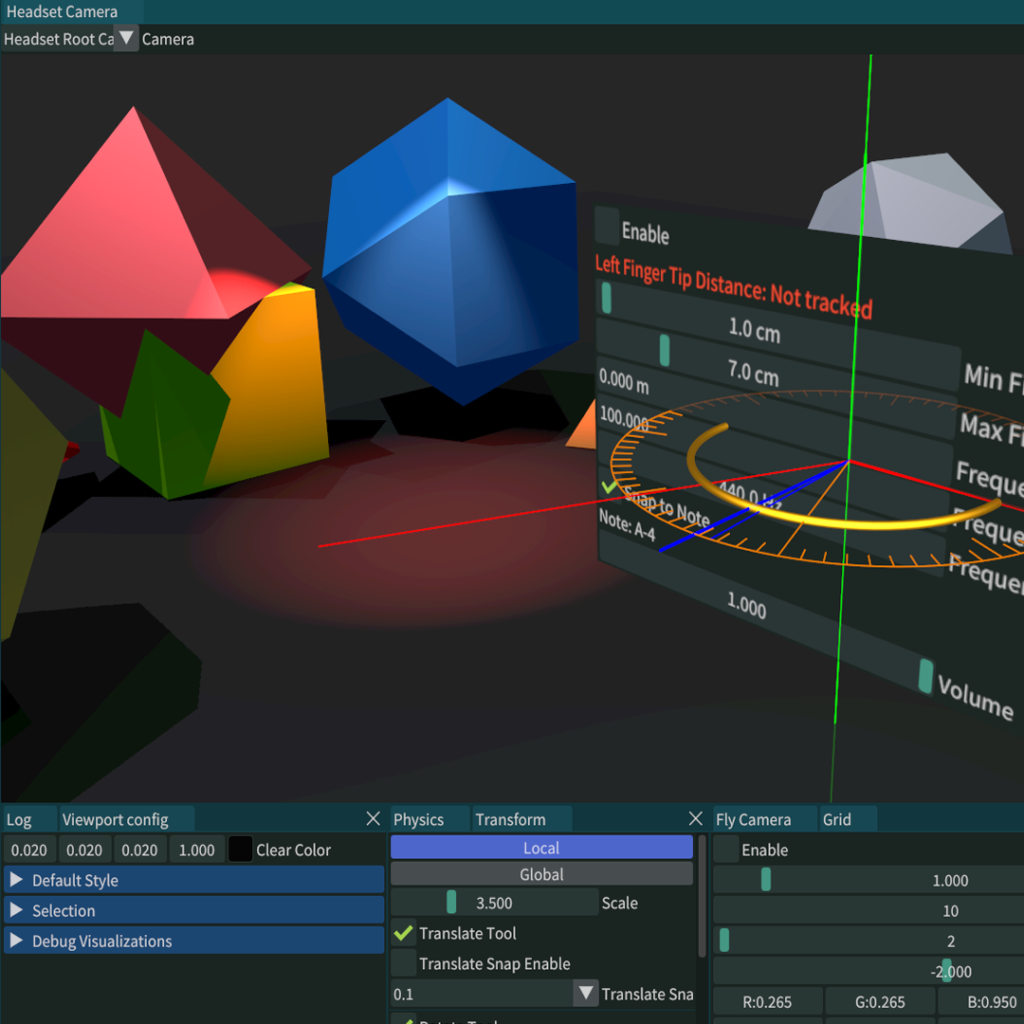This screenshot has height=1024, width=1024.
Task: Toggle the Translate Tool checkbox
Action: [403, 933]
